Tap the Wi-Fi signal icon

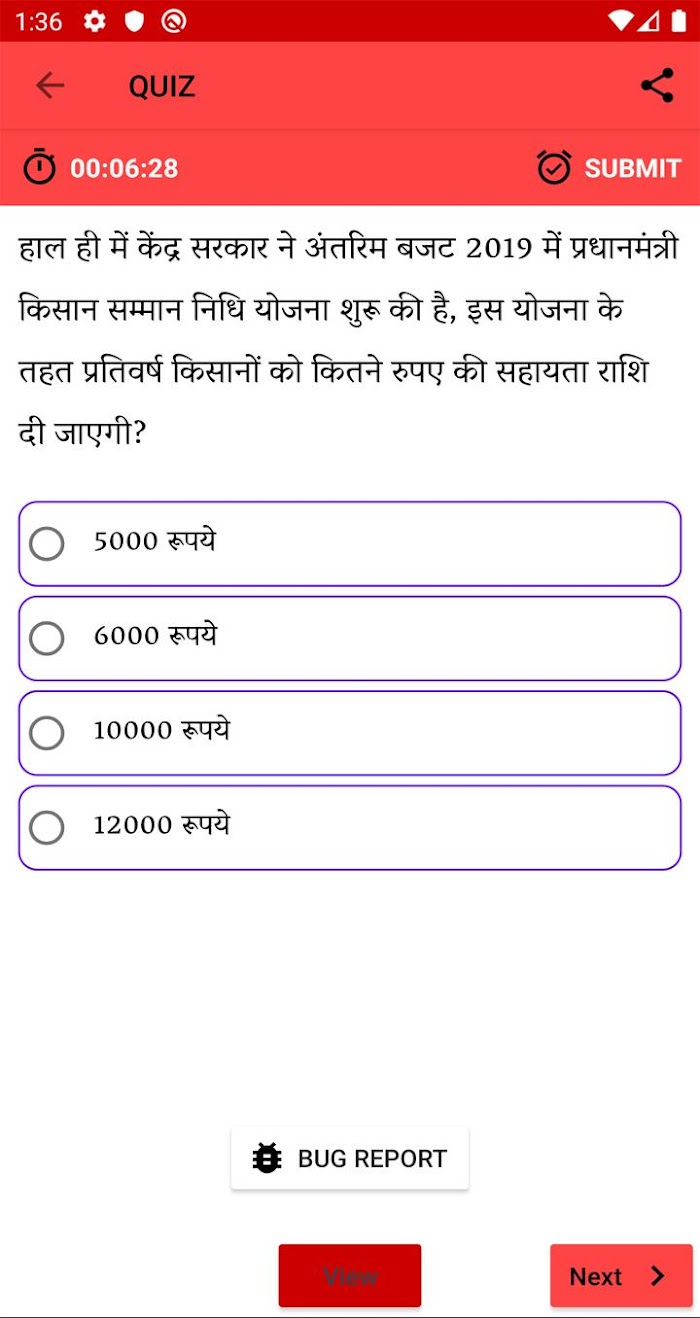click(x=620, y=21)
